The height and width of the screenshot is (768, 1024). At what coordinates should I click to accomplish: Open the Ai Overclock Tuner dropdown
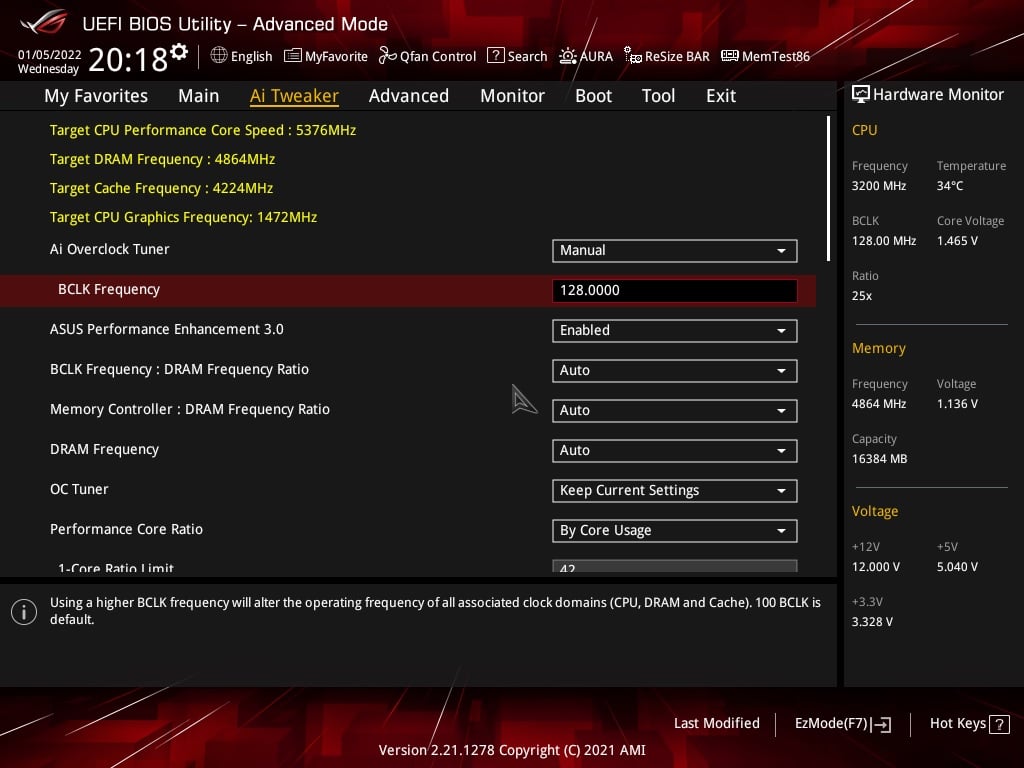pos(674,250)
